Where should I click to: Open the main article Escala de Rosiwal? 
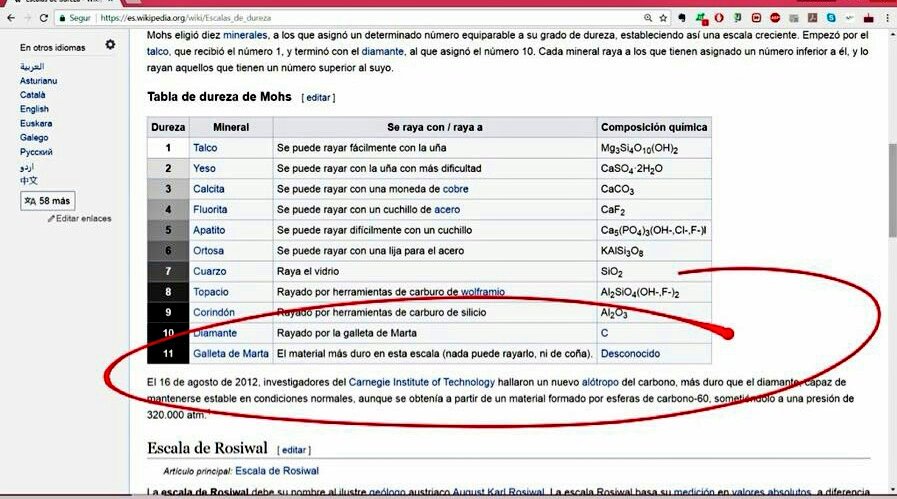[x=277, y=471]
